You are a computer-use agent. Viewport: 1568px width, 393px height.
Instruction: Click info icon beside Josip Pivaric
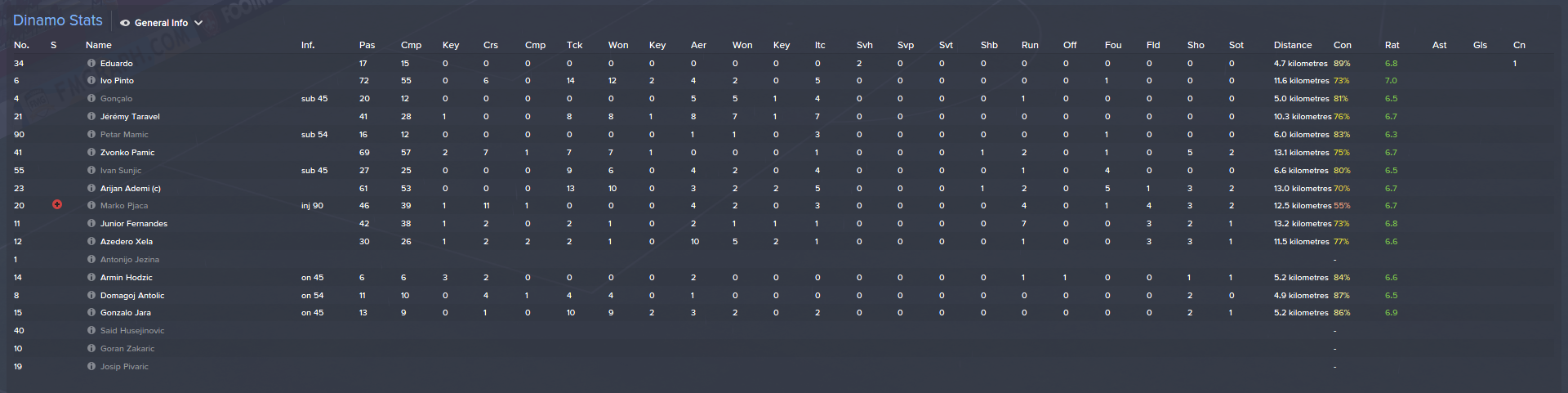(91, 367)
